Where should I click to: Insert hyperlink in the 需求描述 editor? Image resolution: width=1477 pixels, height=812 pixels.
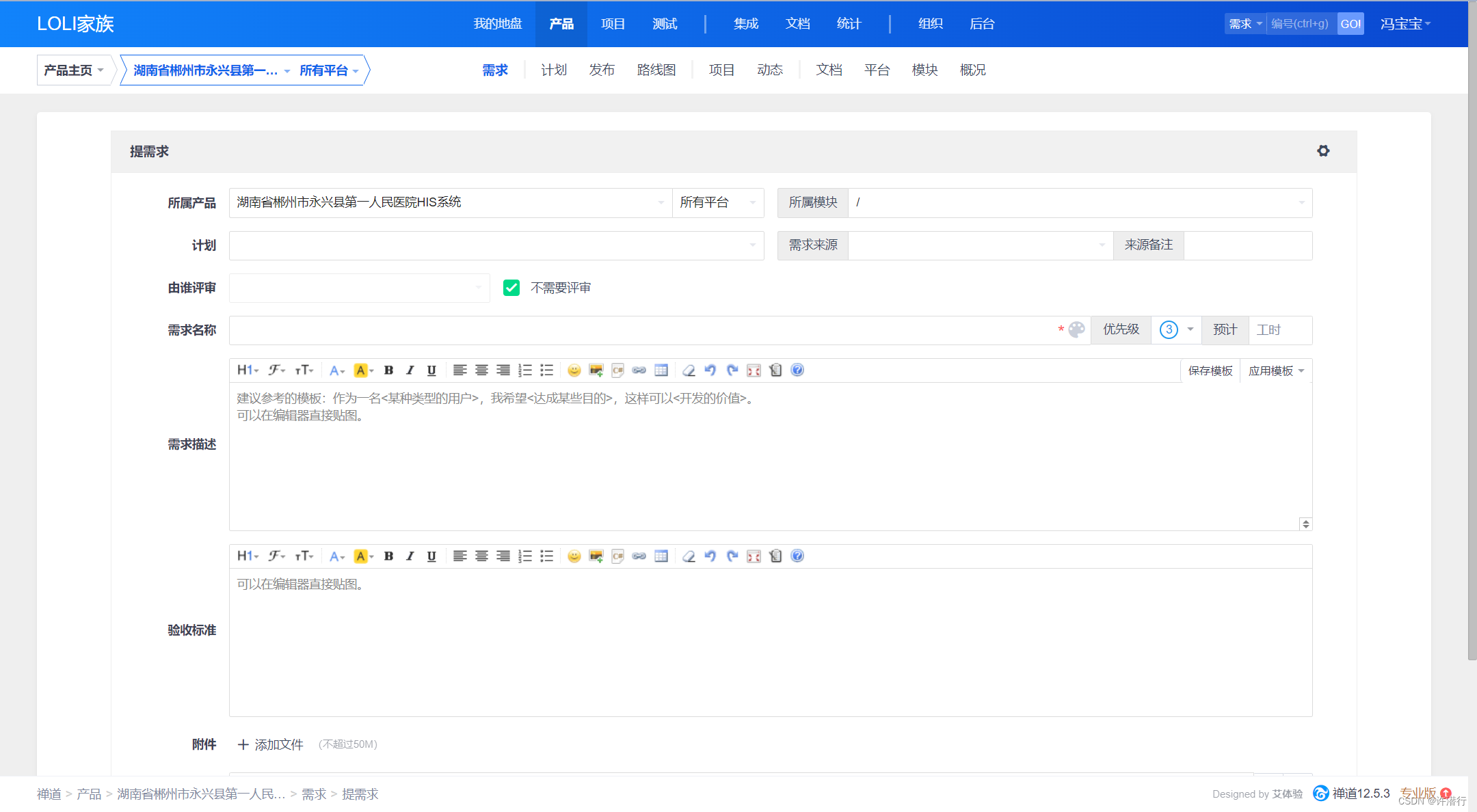639,370
